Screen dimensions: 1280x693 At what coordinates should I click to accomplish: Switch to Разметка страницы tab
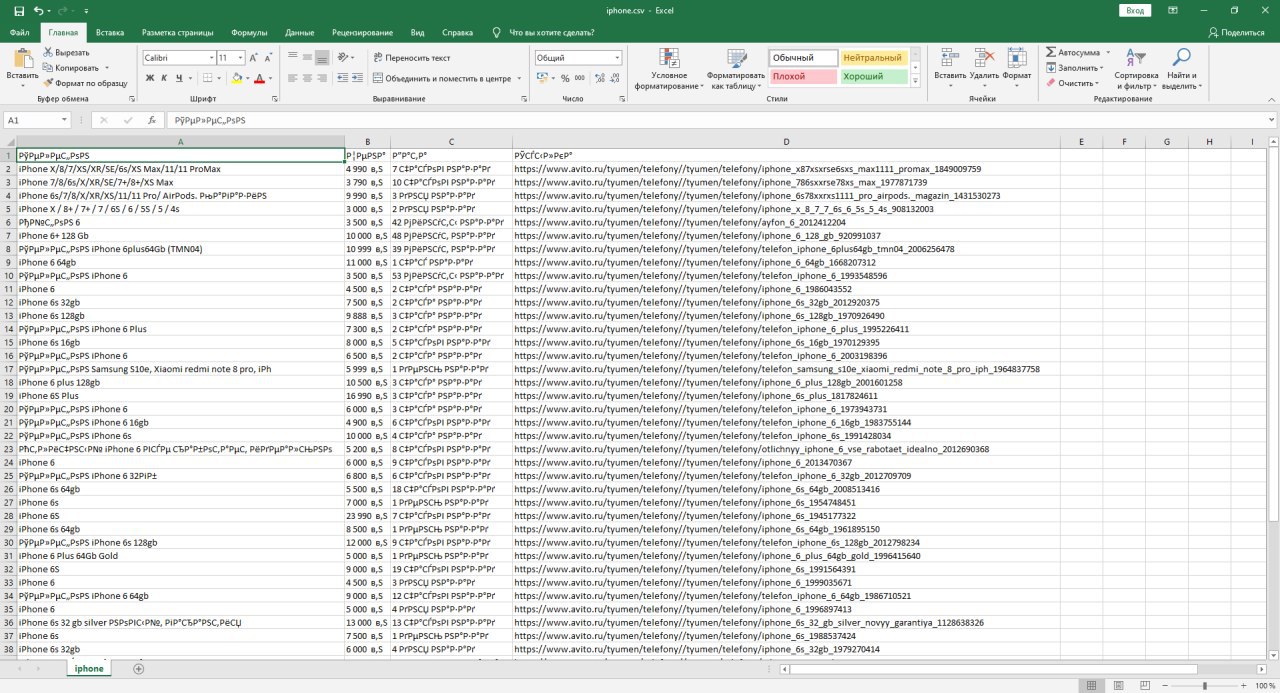(177, 32)
